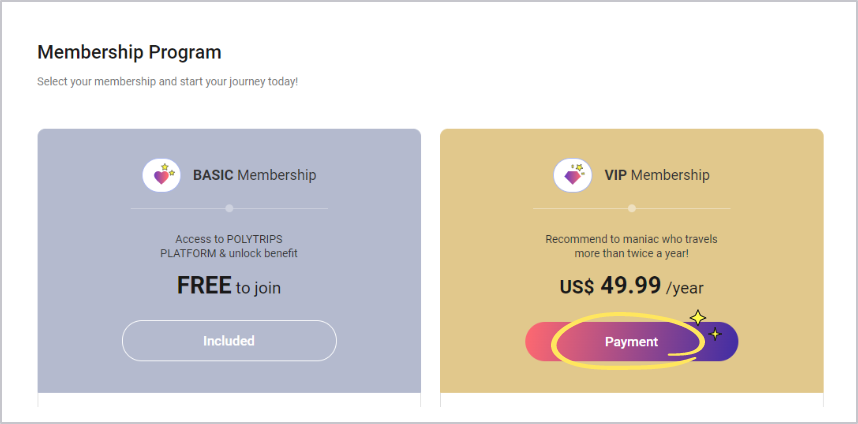Click the BASIC Membership title text
This screenshot has height=424, width=858.
coord(254,175)
